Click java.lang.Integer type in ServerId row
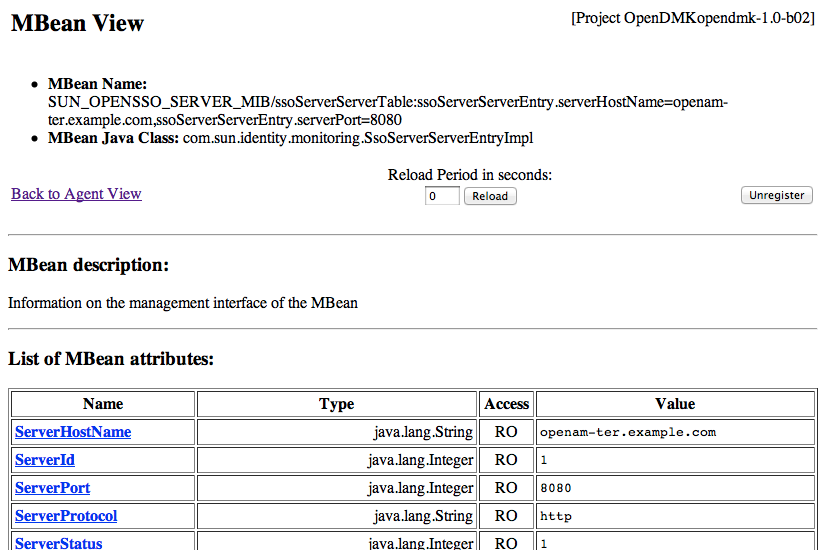The width and height of the screenshot is (824, 550). (420, 460)
